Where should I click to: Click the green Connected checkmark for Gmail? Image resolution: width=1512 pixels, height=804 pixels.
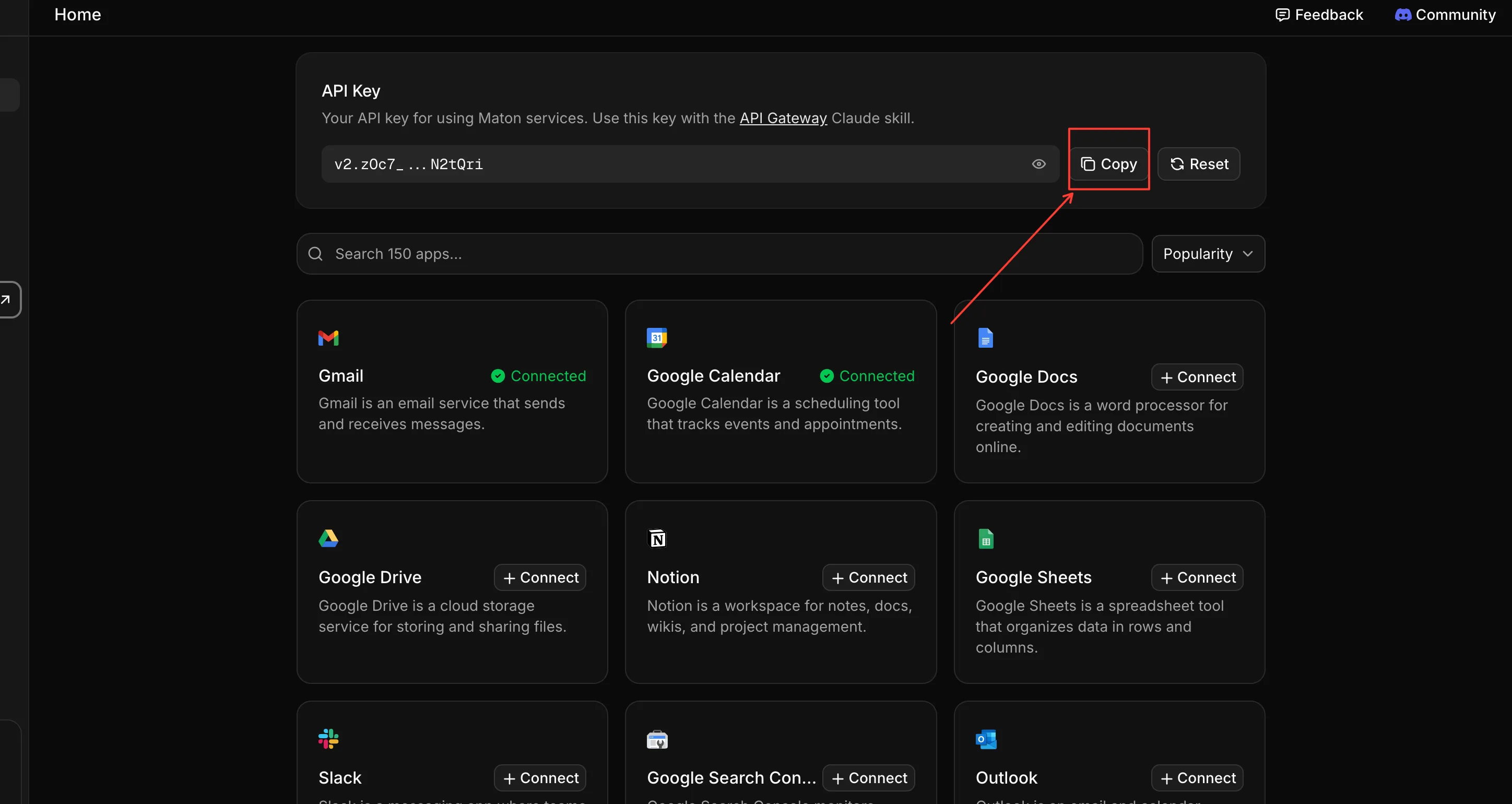(x=498, y=376)
